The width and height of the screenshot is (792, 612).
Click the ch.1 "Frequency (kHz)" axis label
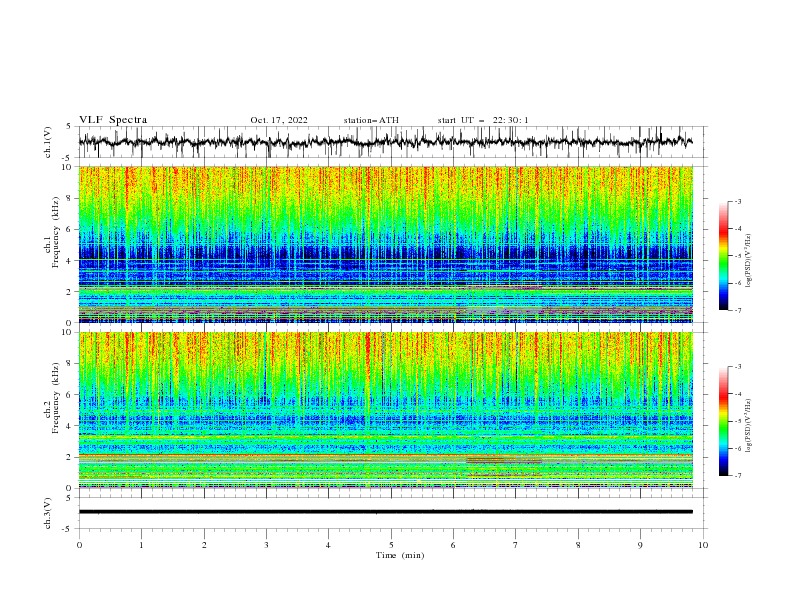tap(56, 230)
